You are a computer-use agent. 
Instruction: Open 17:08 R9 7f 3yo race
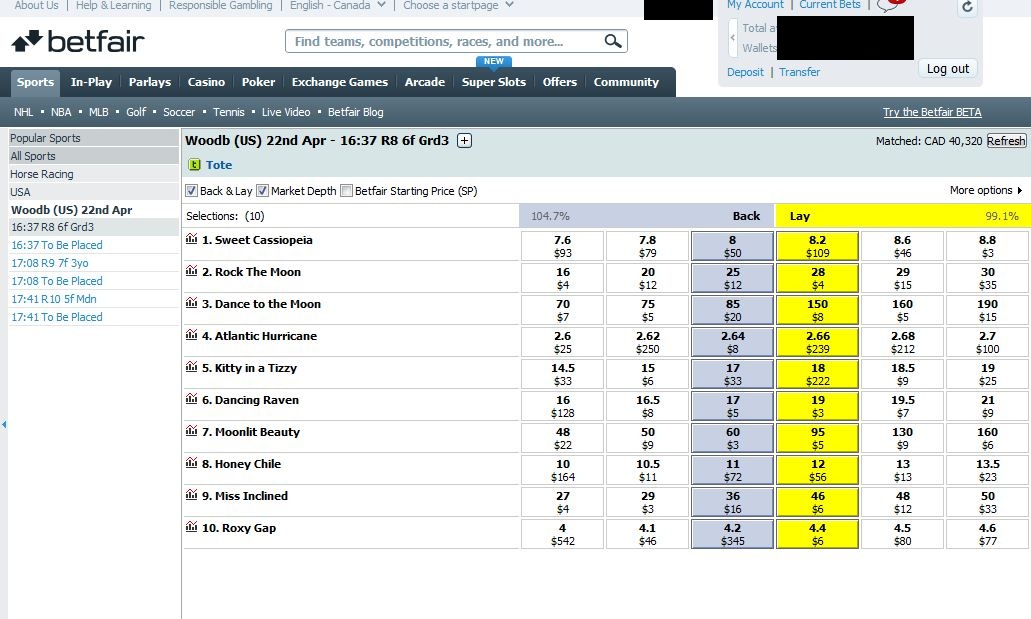pos(50,263)
